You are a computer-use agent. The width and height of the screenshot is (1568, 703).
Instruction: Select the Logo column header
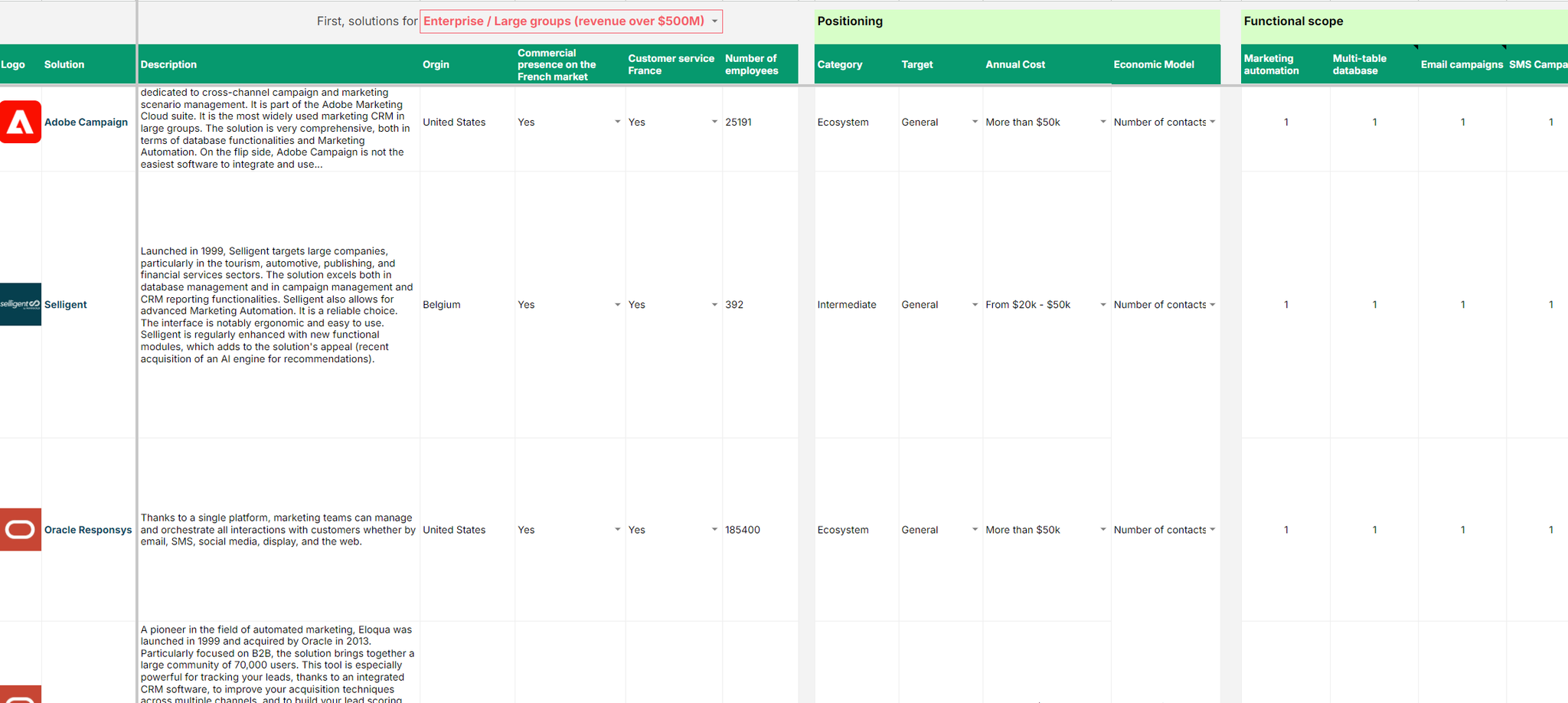coord(21,64)
